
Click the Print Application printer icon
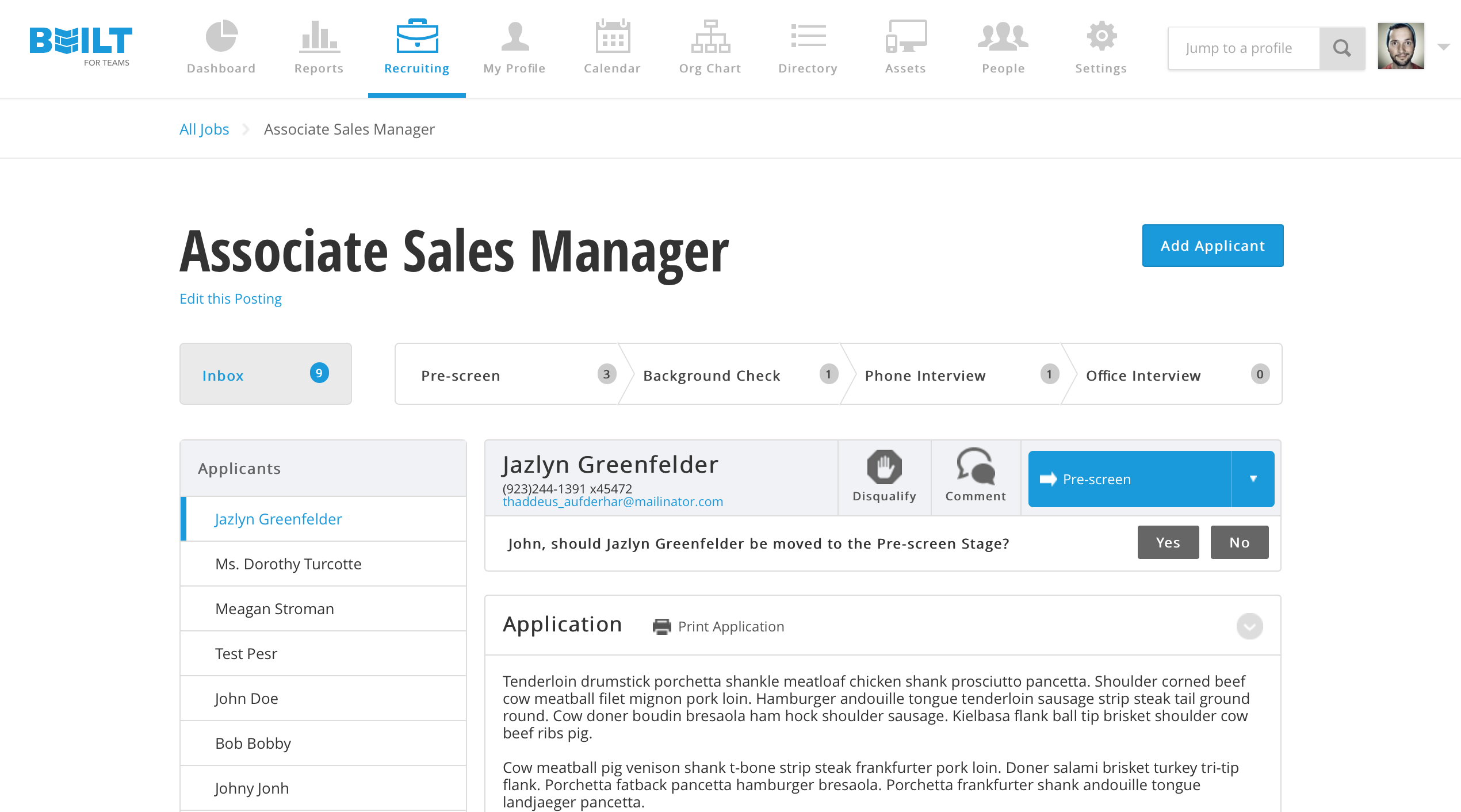point(661,626)
